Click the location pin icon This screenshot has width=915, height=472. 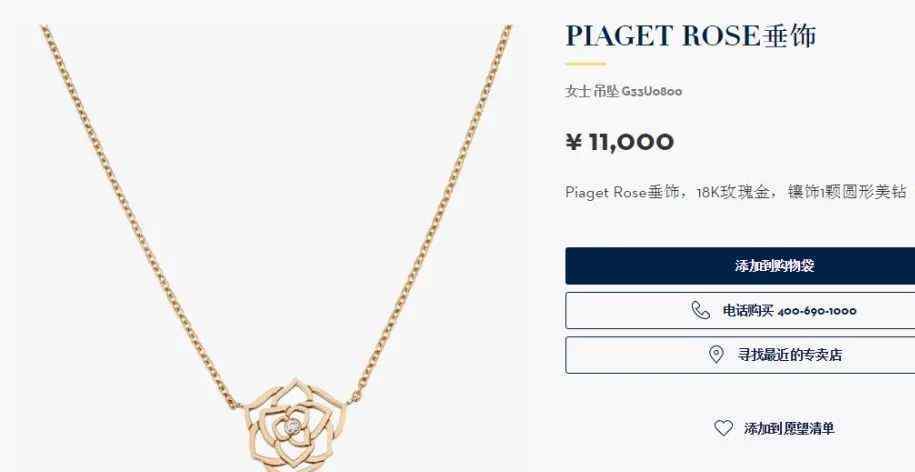(716, 354)
